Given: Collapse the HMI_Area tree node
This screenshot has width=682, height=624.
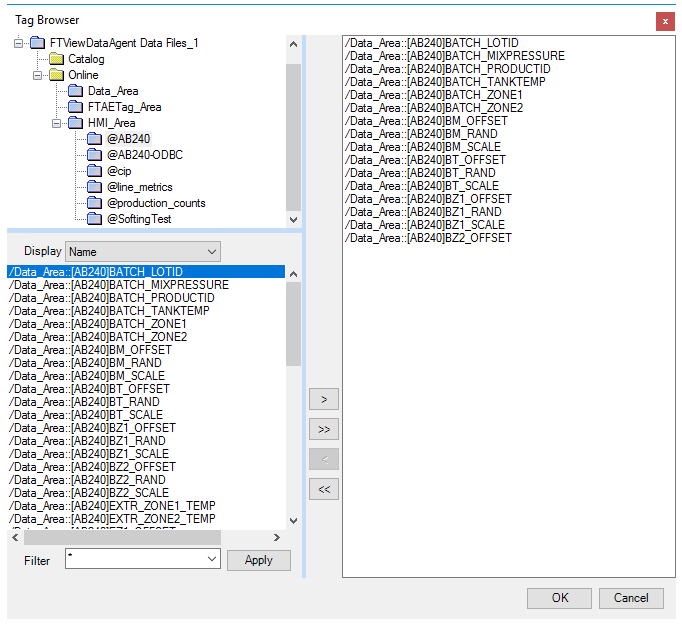Looking at the screenshot, I should (x=57, y=123).
